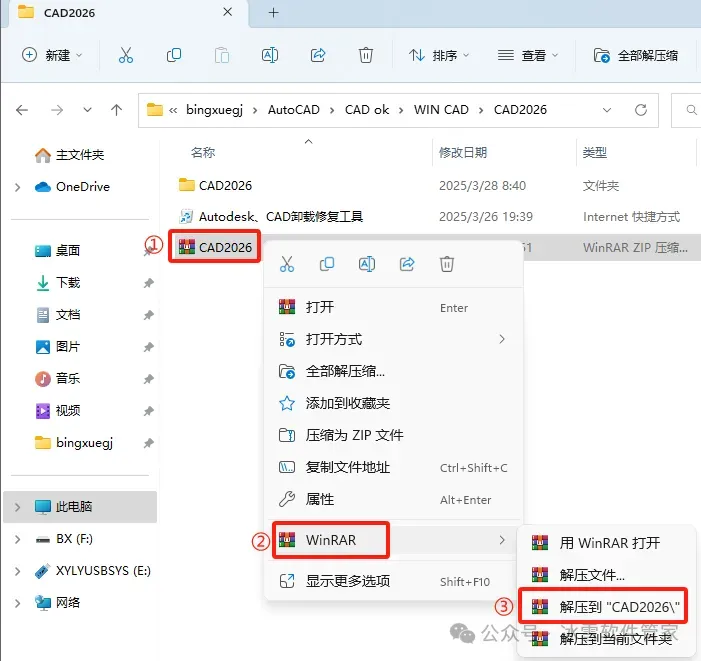Image resolution: width=701 pixels, height=661 pixels.
Task: Click the CAD ok breadcrumb segment
Action: (367, 110)
